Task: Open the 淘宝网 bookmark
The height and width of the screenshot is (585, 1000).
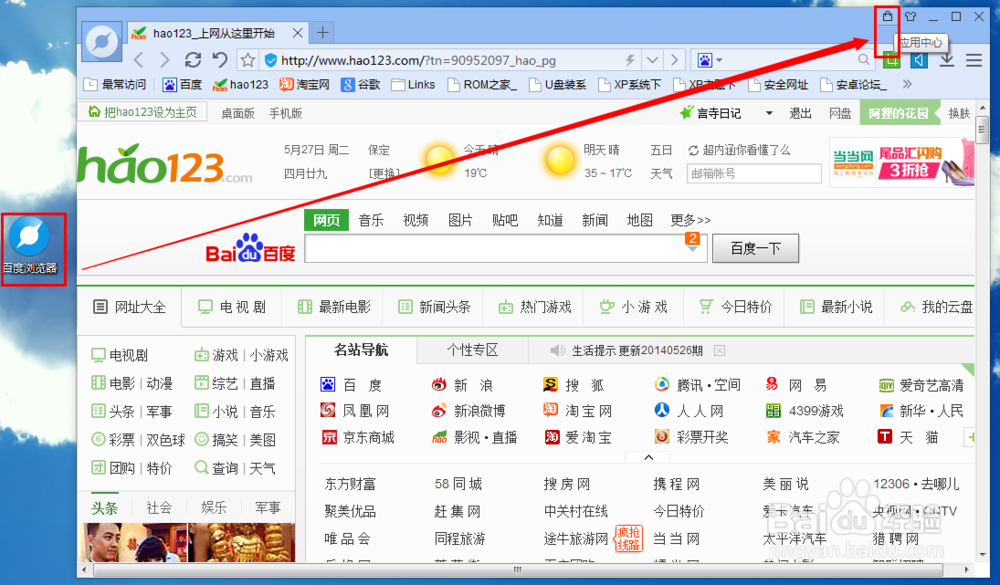Action: click(x=305, y=84)
